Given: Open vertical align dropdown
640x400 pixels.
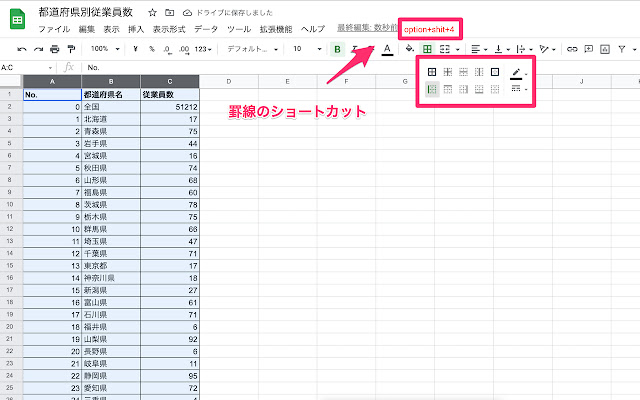Looking at the screenshot, I should (502, 49).
